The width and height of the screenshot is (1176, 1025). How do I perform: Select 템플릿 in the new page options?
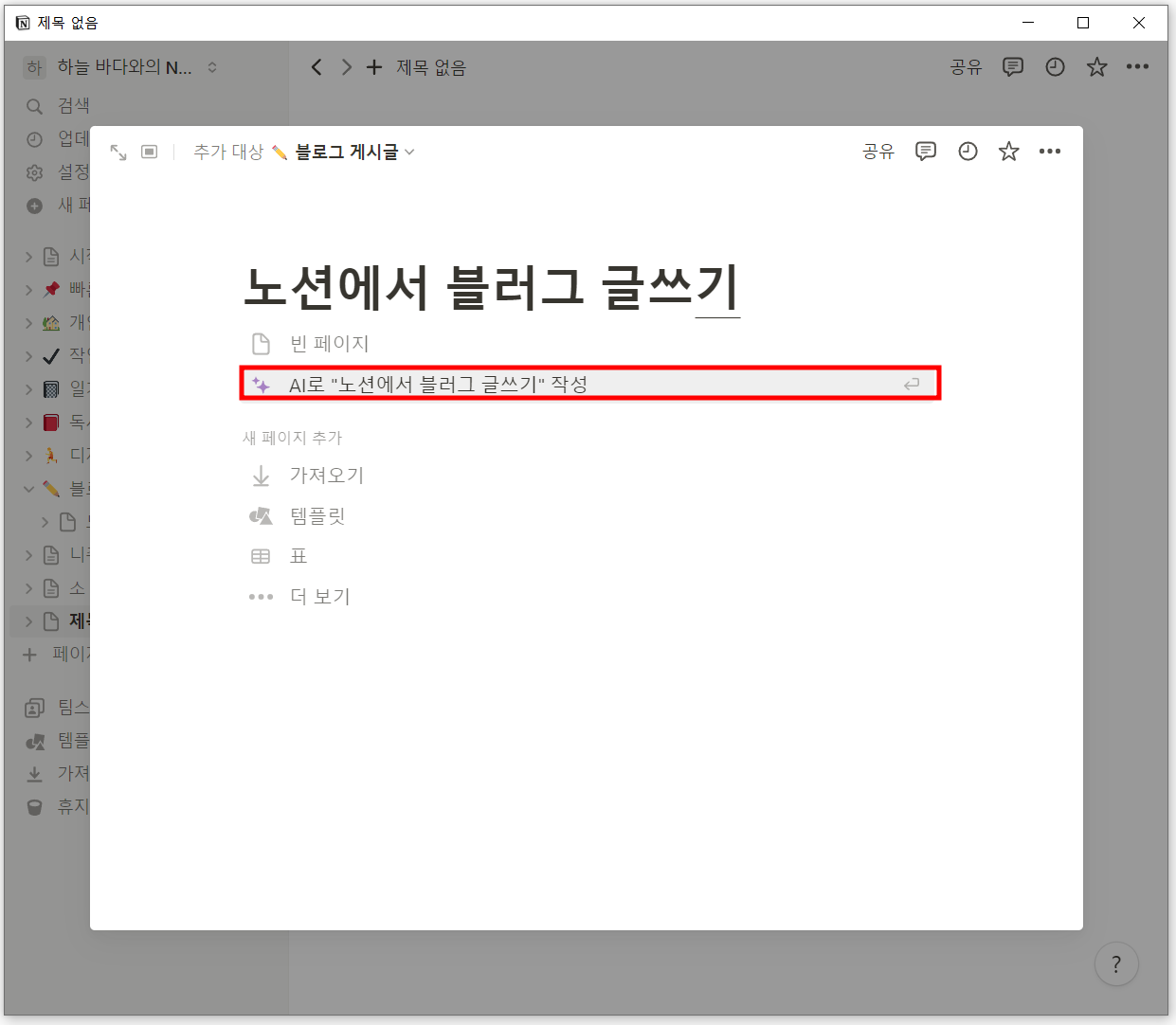pos(589,516)
